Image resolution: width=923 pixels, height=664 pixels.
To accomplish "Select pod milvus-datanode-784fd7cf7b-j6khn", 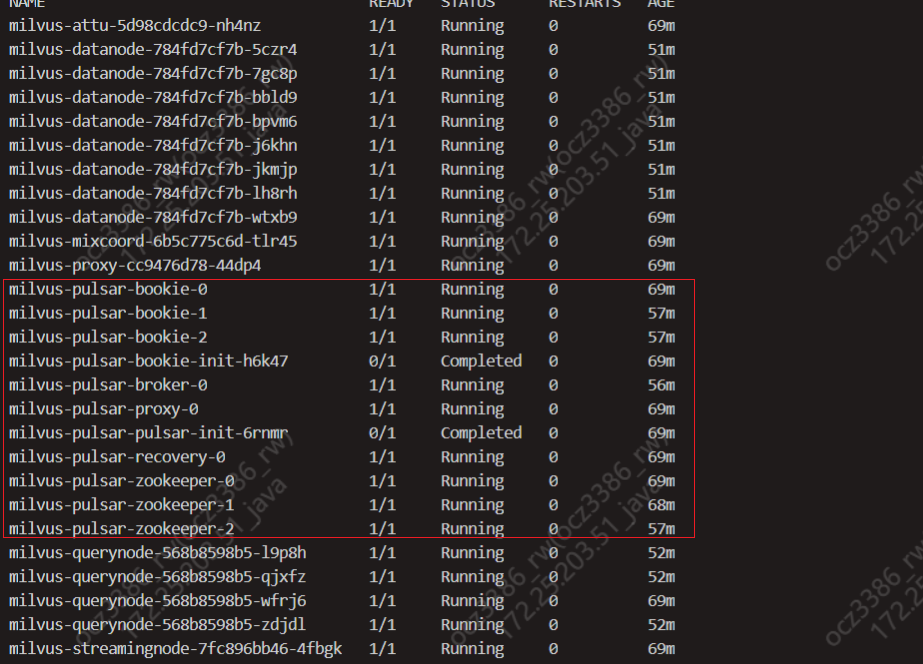I will pyautogui.click(x=153, y=145).
